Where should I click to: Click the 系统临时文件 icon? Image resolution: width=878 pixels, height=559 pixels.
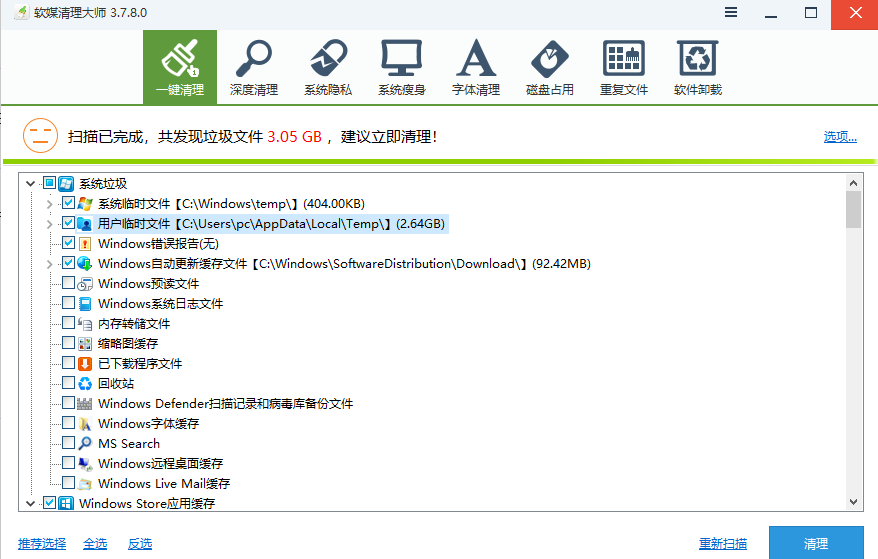coord(85,203)
